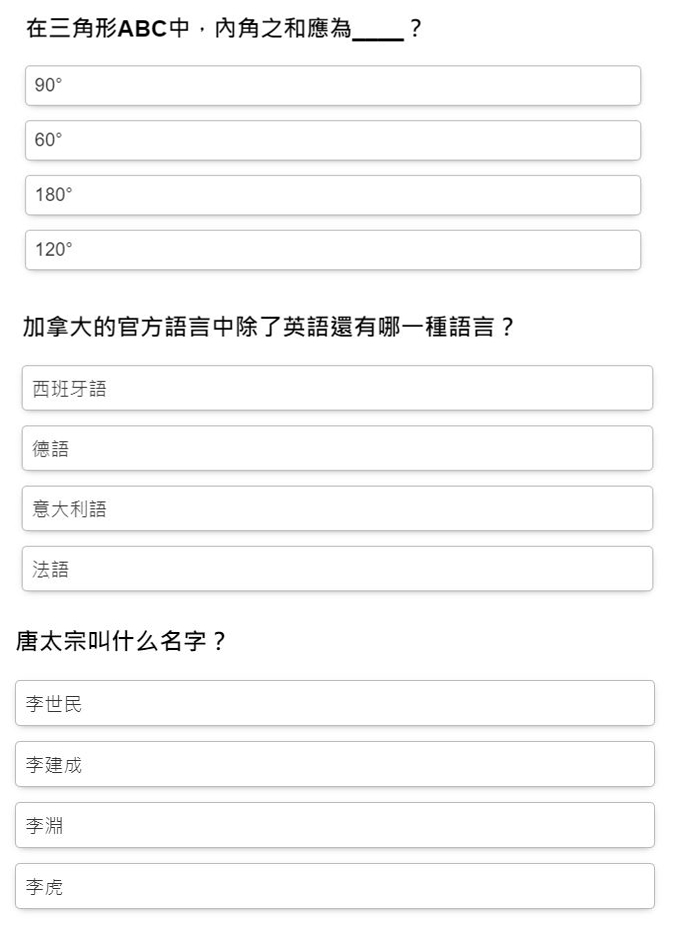673x928 pixels.
Task: Choose the 德語 option
Action: [x=338, y=448]
